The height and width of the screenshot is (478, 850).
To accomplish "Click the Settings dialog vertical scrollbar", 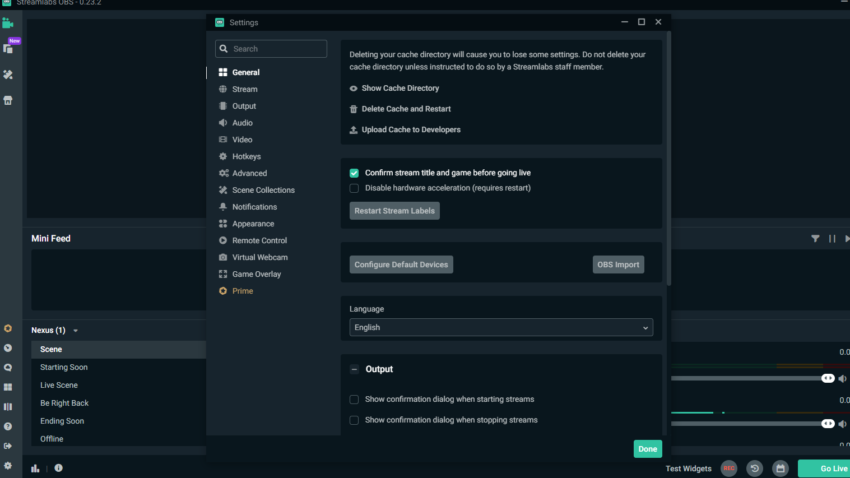I will point(669,158).
